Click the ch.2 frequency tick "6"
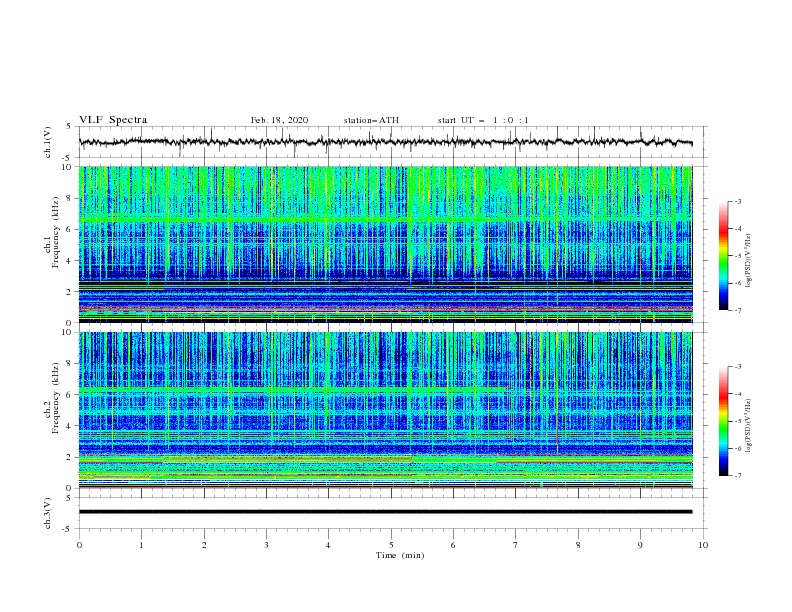Screen dimensions: 792x612 click(x=69, y=395)
